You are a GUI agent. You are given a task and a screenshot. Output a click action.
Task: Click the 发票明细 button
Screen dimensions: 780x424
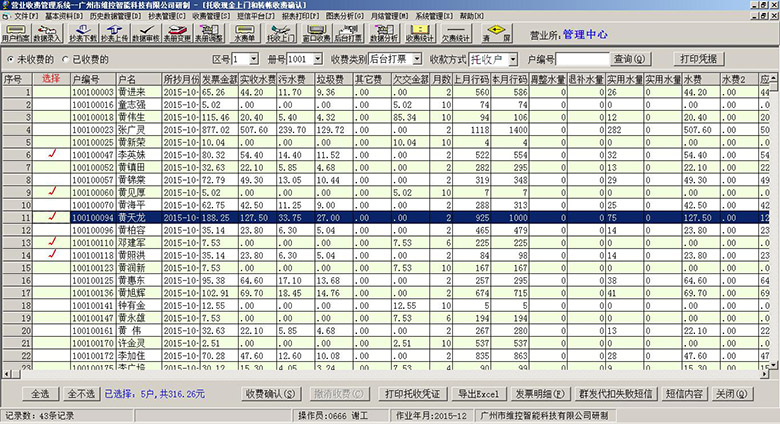(540, 394)
